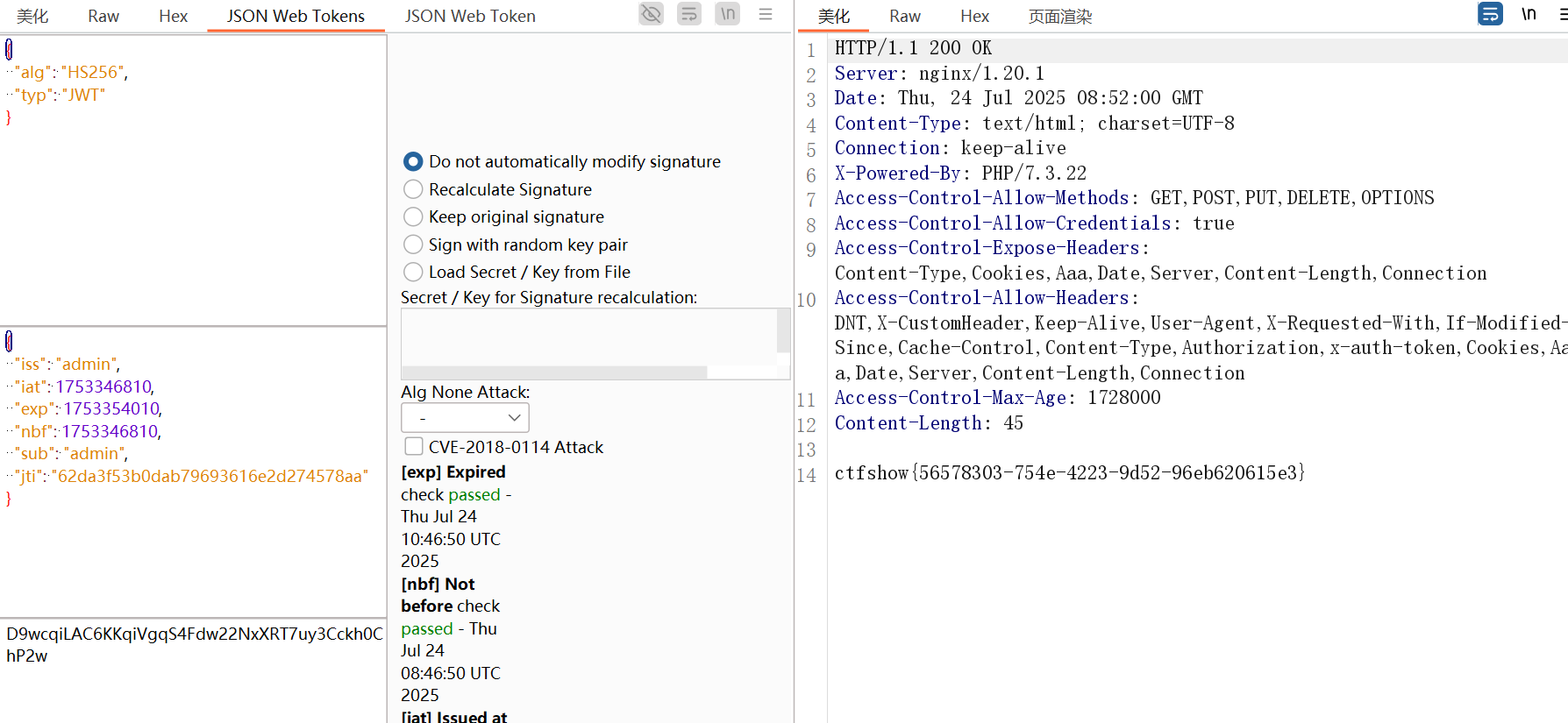1568x723 pixels.
Task: Toggle blue line wrap icon in response panel
Action: point(1490,14)
